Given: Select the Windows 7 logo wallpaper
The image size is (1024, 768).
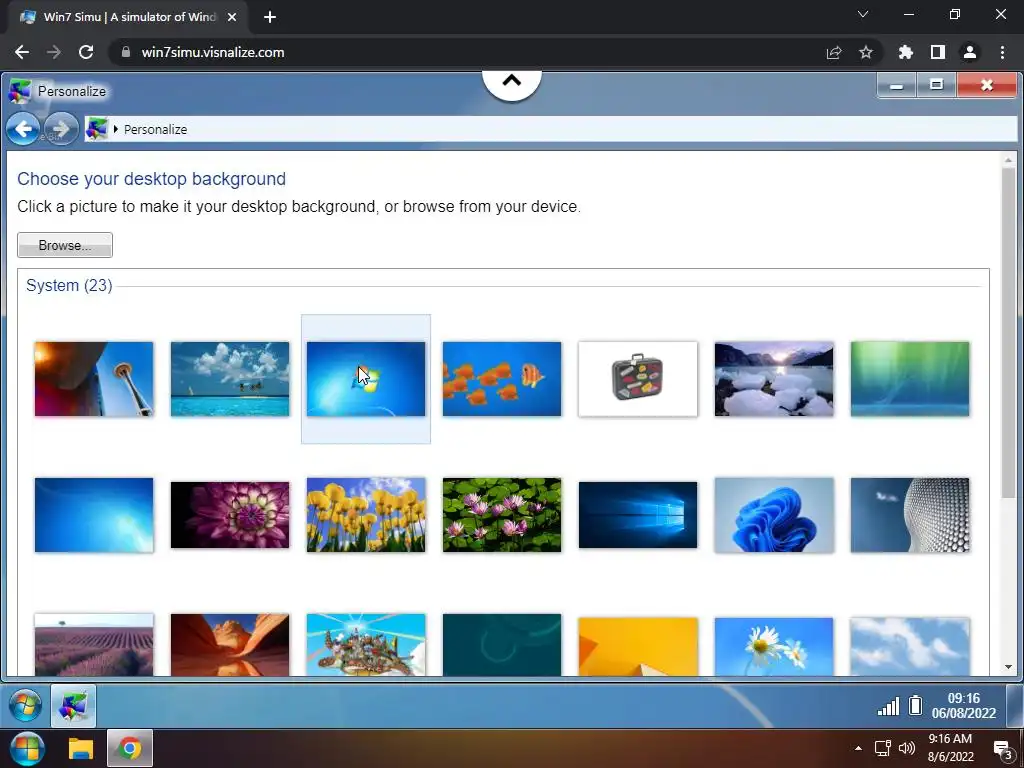Looking at the screenshot, I should (366, 379).
